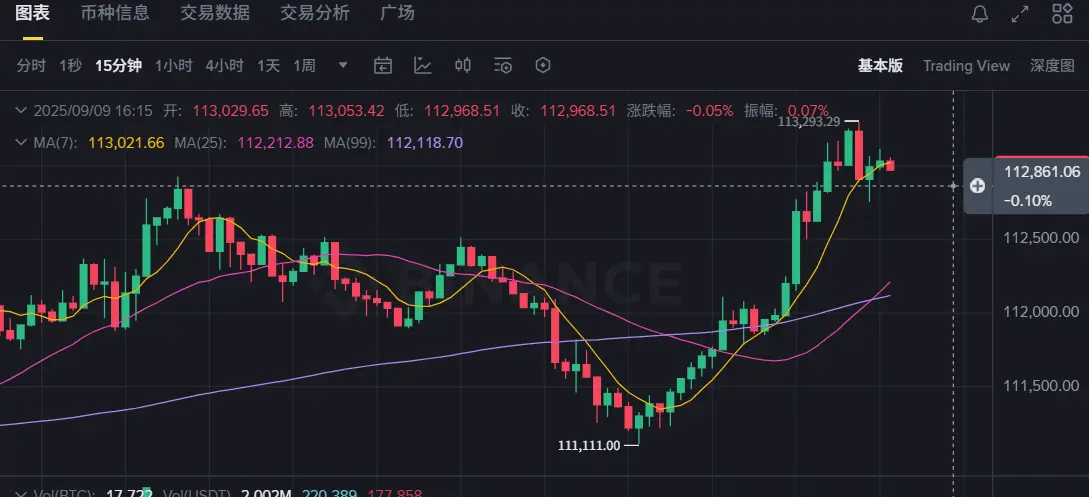Click the plus icon beside price label

977,186
